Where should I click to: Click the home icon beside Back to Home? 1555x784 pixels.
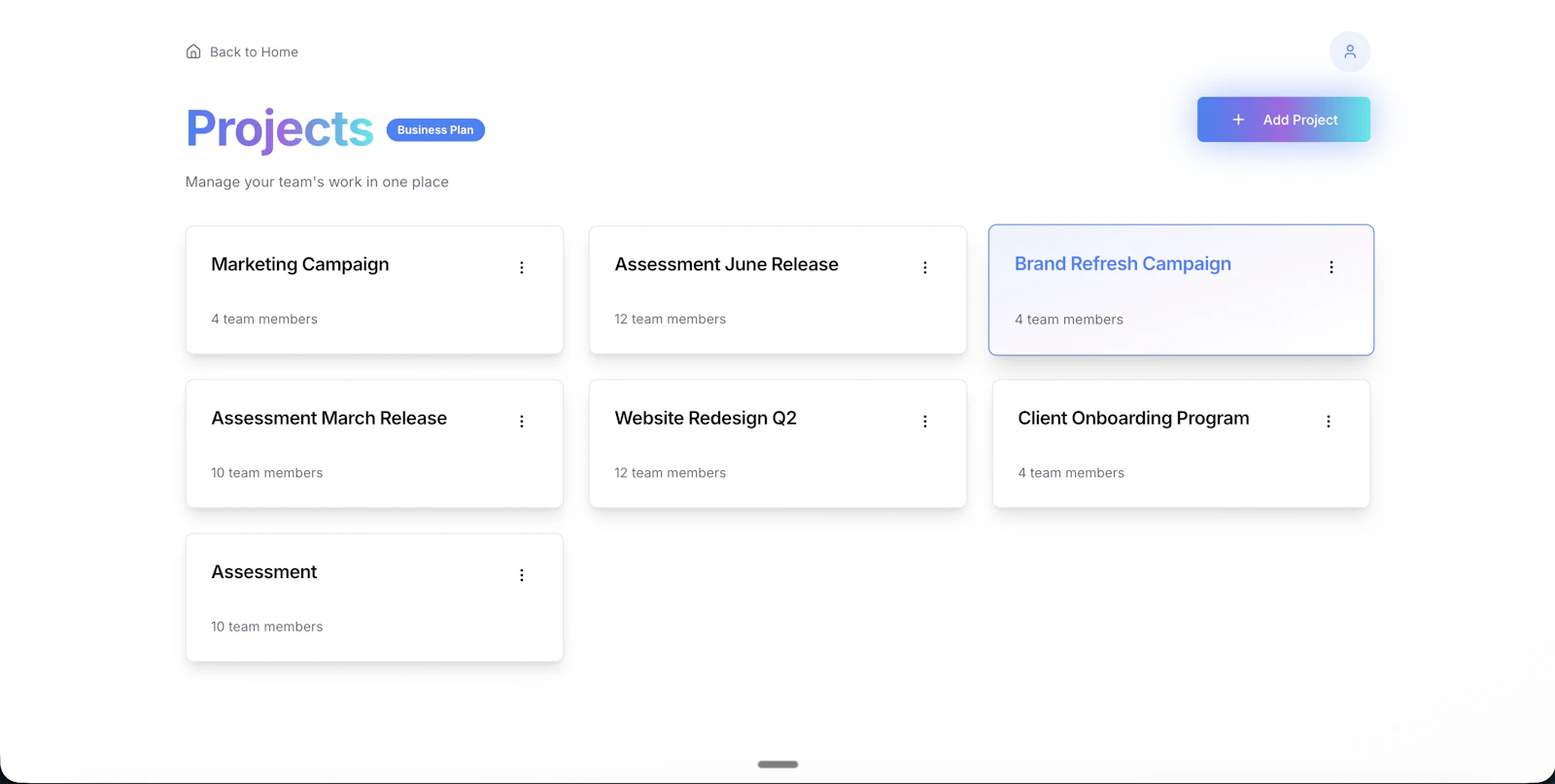tap(193, 51)
